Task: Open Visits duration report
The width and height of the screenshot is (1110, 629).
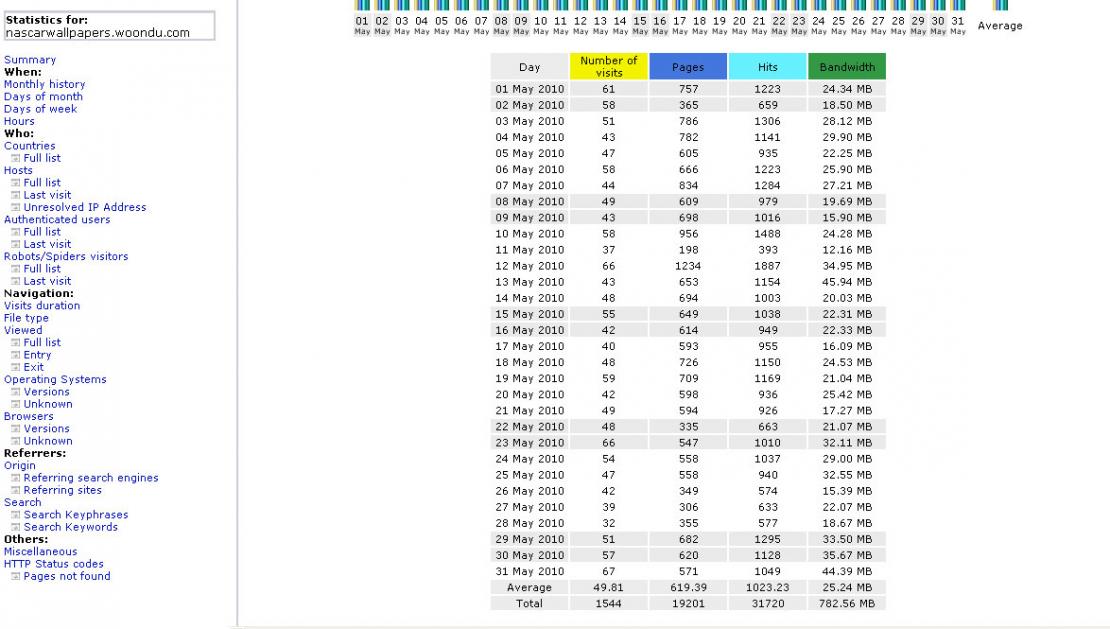Action: [x=42, y=306]
